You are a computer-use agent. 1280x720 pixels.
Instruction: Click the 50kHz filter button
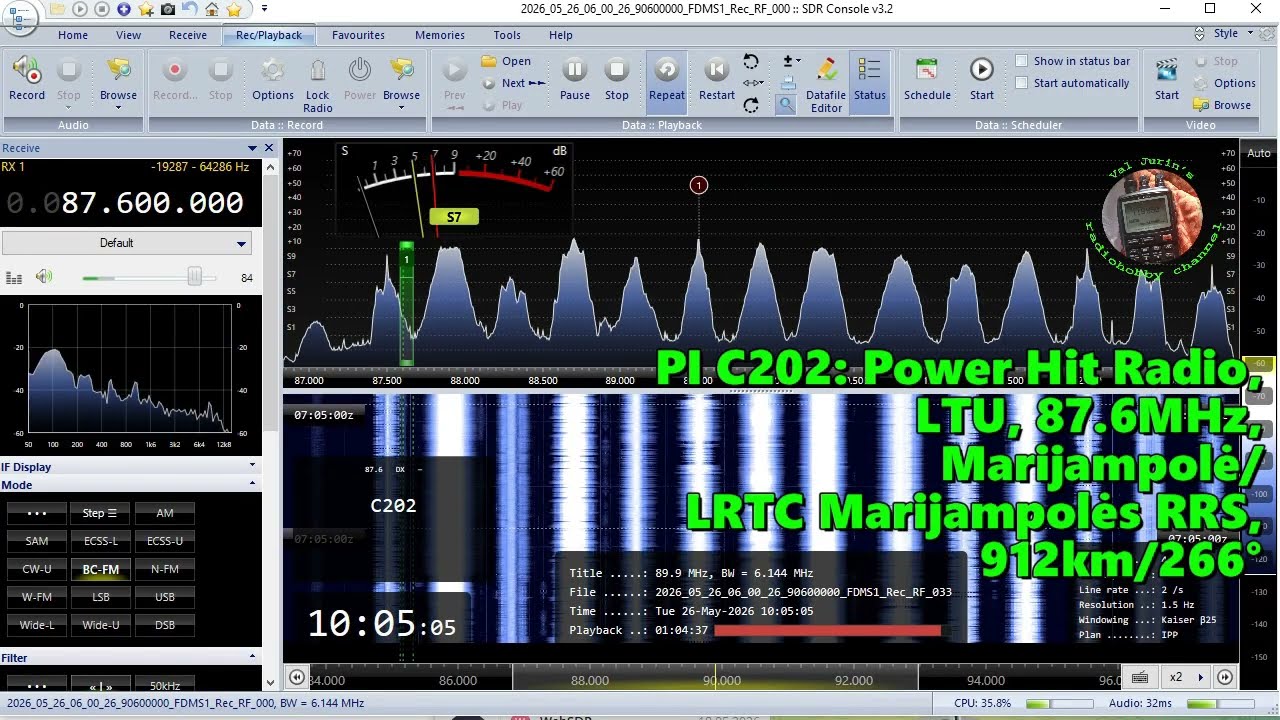coord(164,685)
